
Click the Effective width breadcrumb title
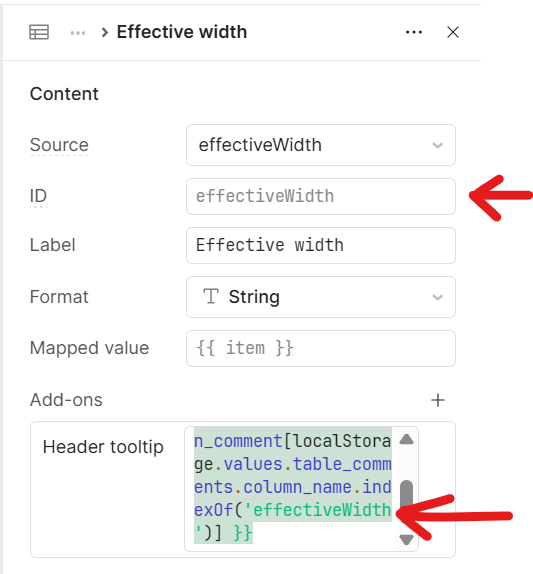click(182, 32)
